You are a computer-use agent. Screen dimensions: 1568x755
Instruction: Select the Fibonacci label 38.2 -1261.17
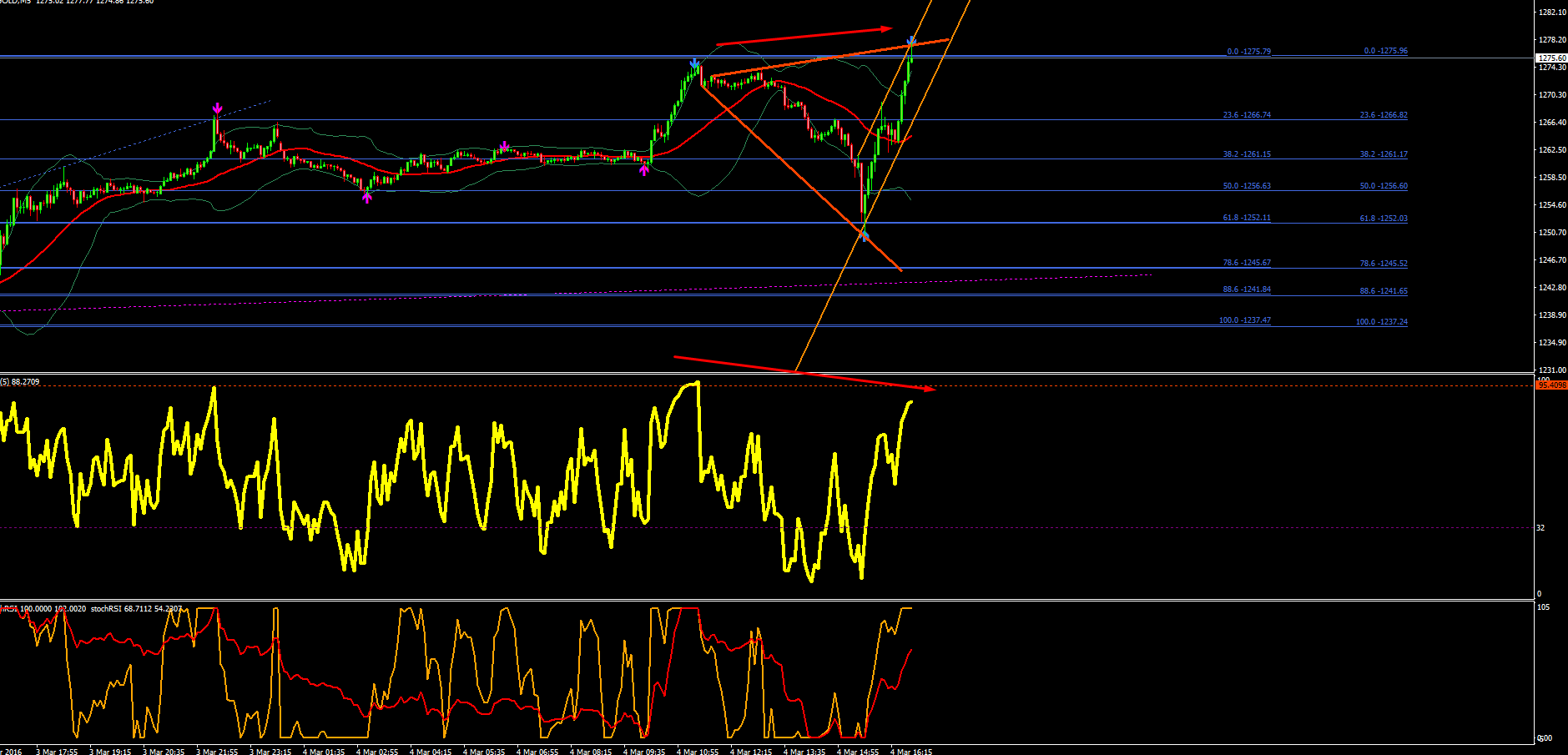point(1384,154)
